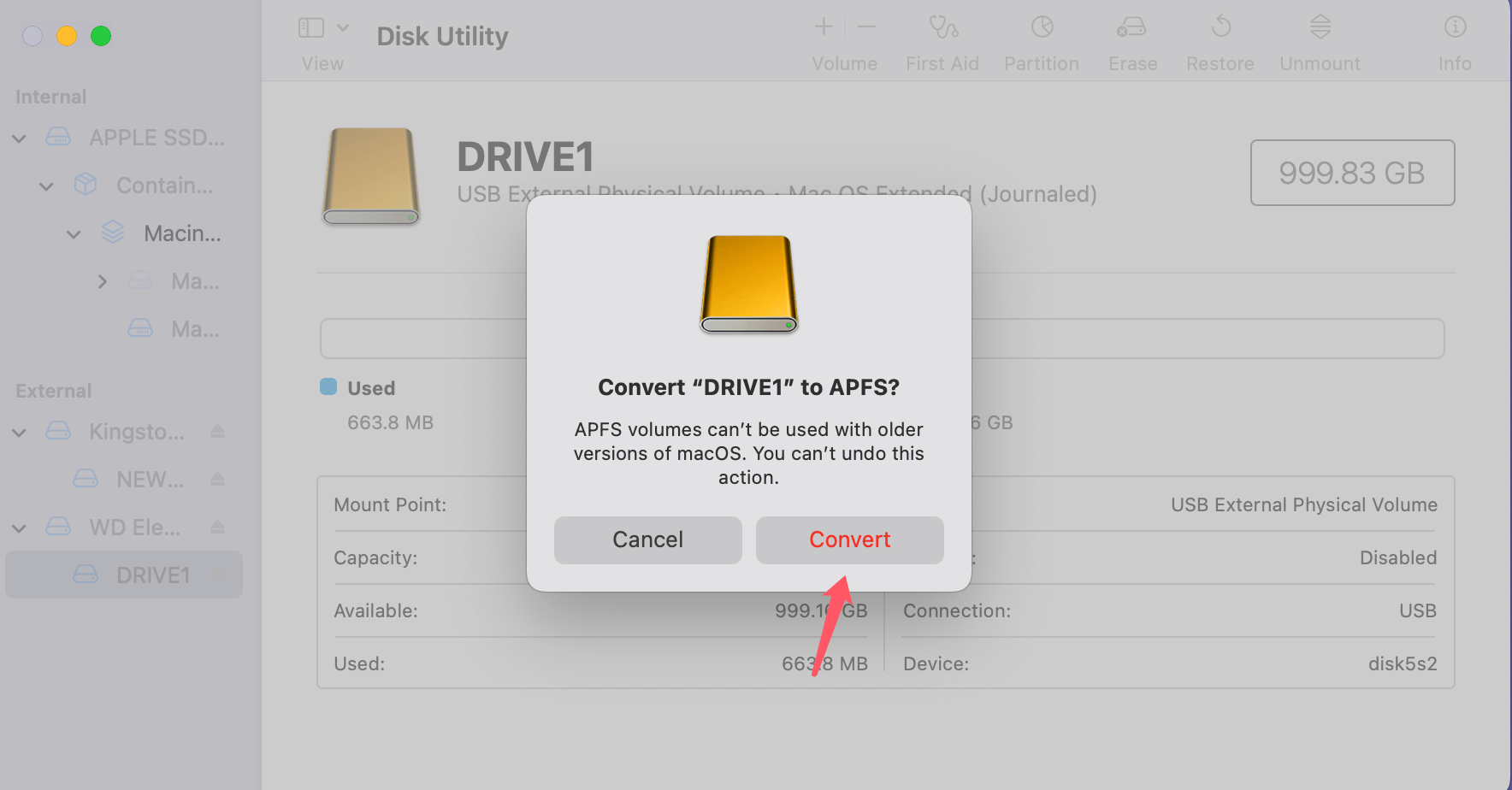
Task: Eject the NEW volume
Action: (219, 480)
